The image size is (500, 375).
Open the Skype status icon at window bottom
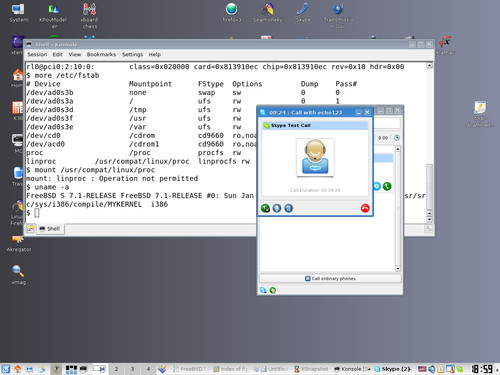point(273,290)
